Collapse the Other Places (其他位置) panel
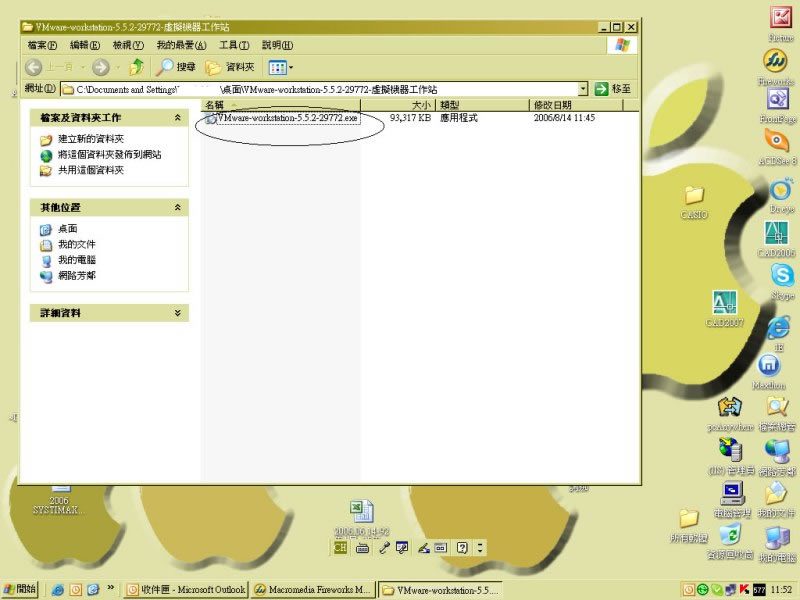 [x=178, y=207]
